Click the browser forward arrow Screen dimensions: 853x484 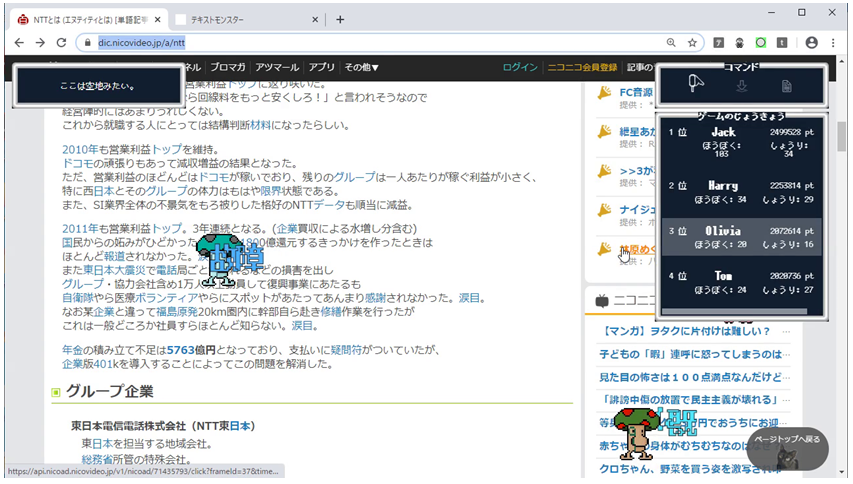point(40,42)
